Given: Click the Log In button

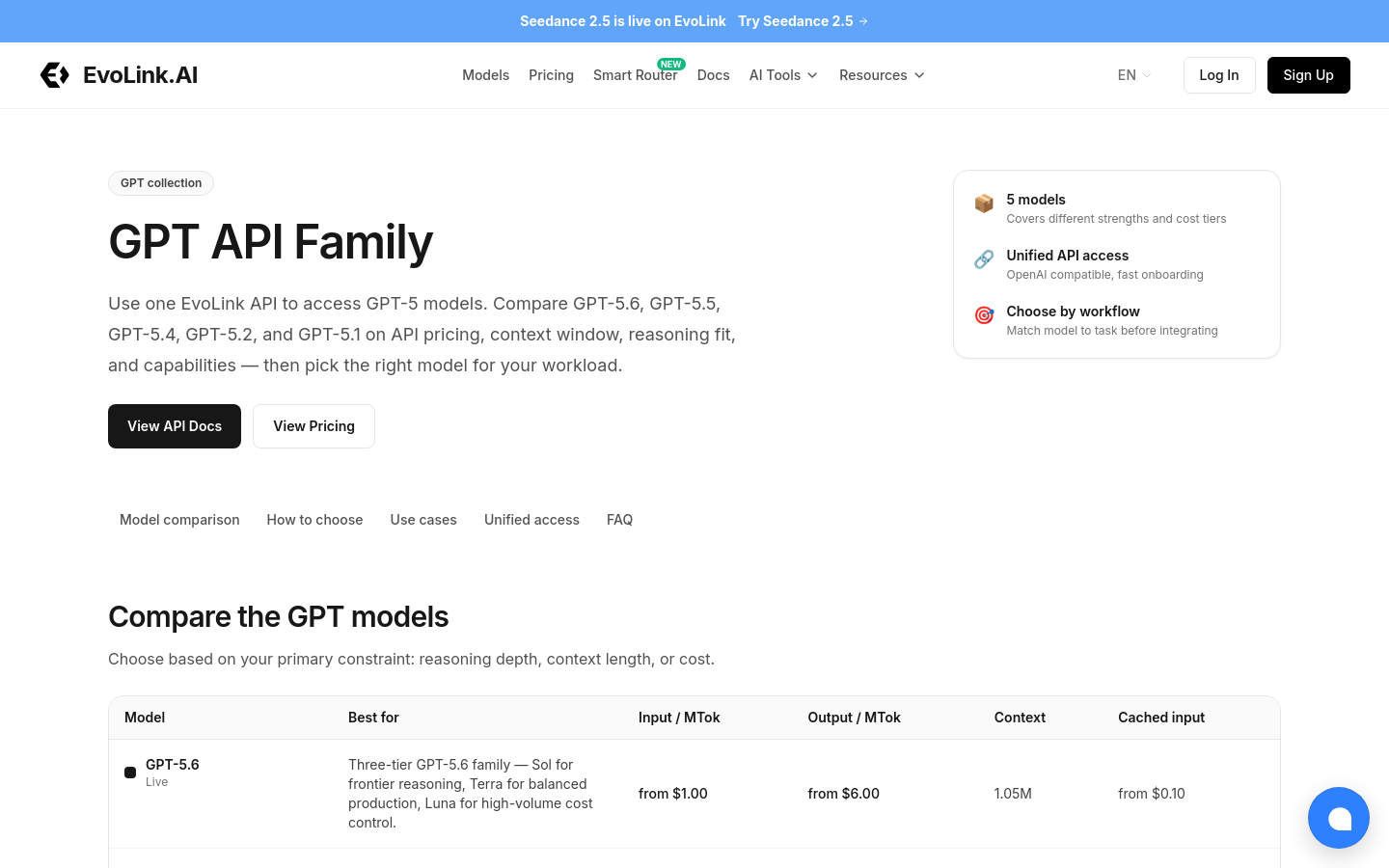Looking at the screenshot, I should (1219, 75).
